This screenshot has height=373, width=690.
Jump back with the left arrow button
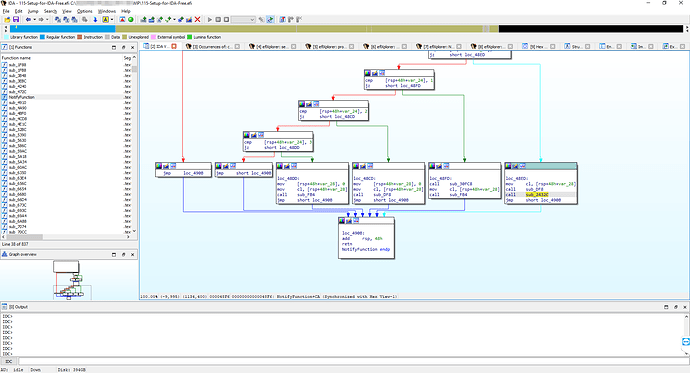pos(28,19)
